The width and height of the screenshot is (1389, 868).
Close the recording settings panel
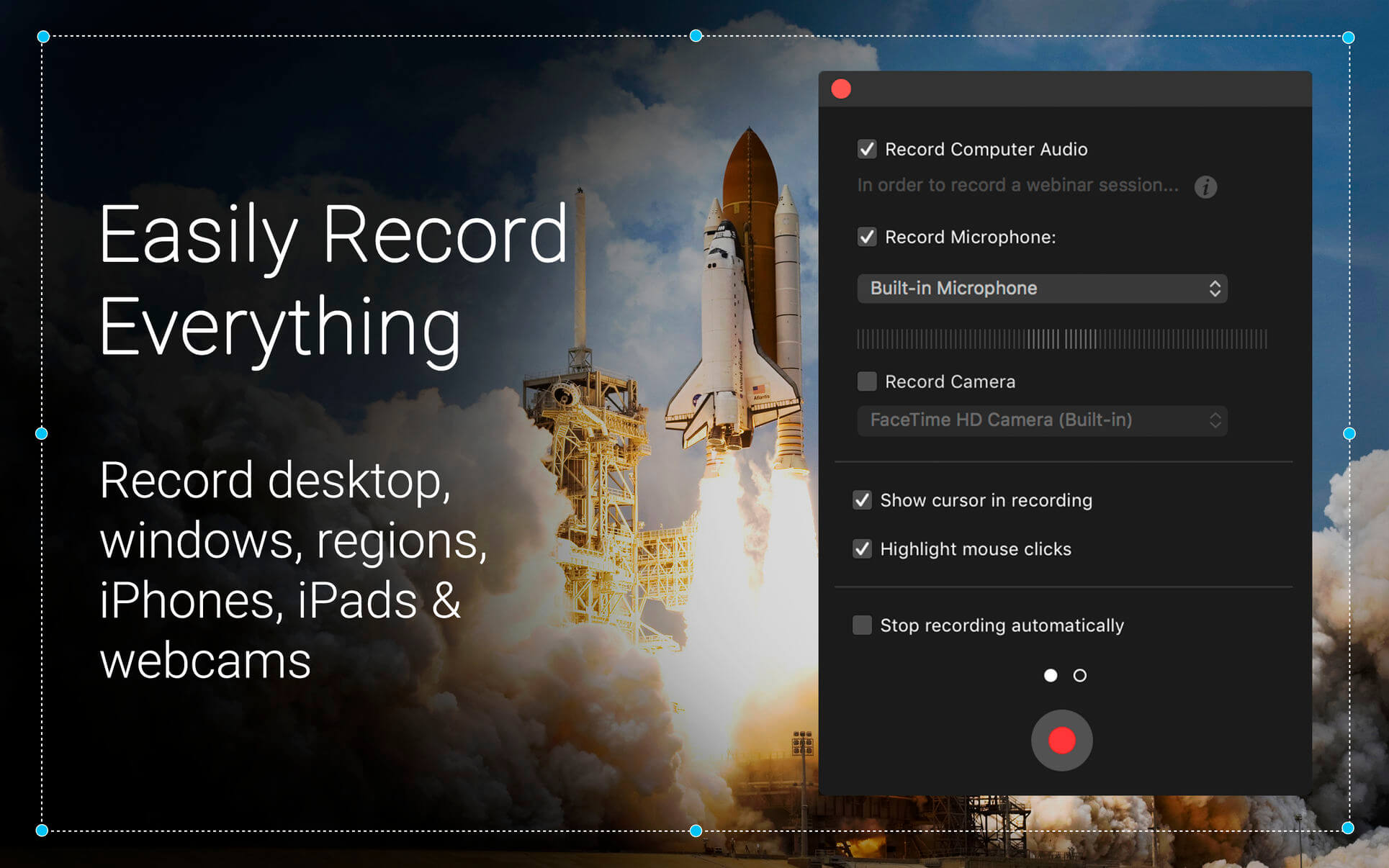coord(841,89)
